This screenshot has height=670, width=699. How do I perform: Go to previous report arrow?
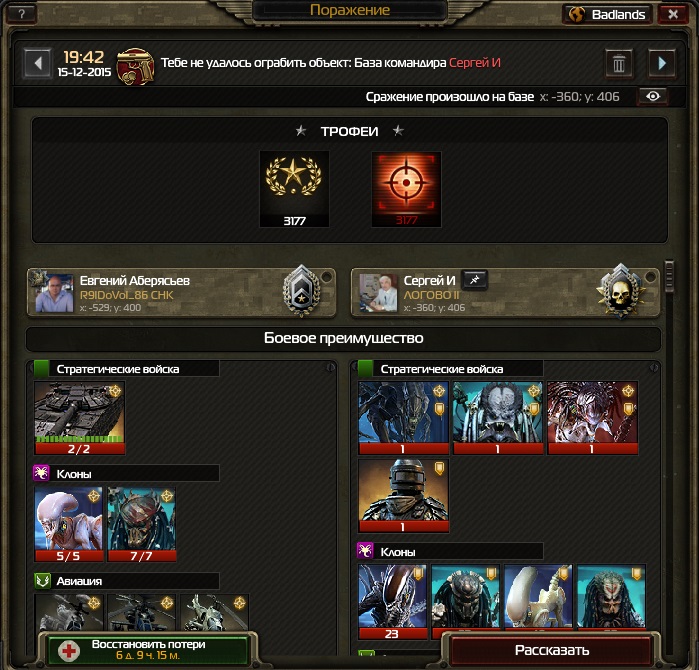pos(37,63)
